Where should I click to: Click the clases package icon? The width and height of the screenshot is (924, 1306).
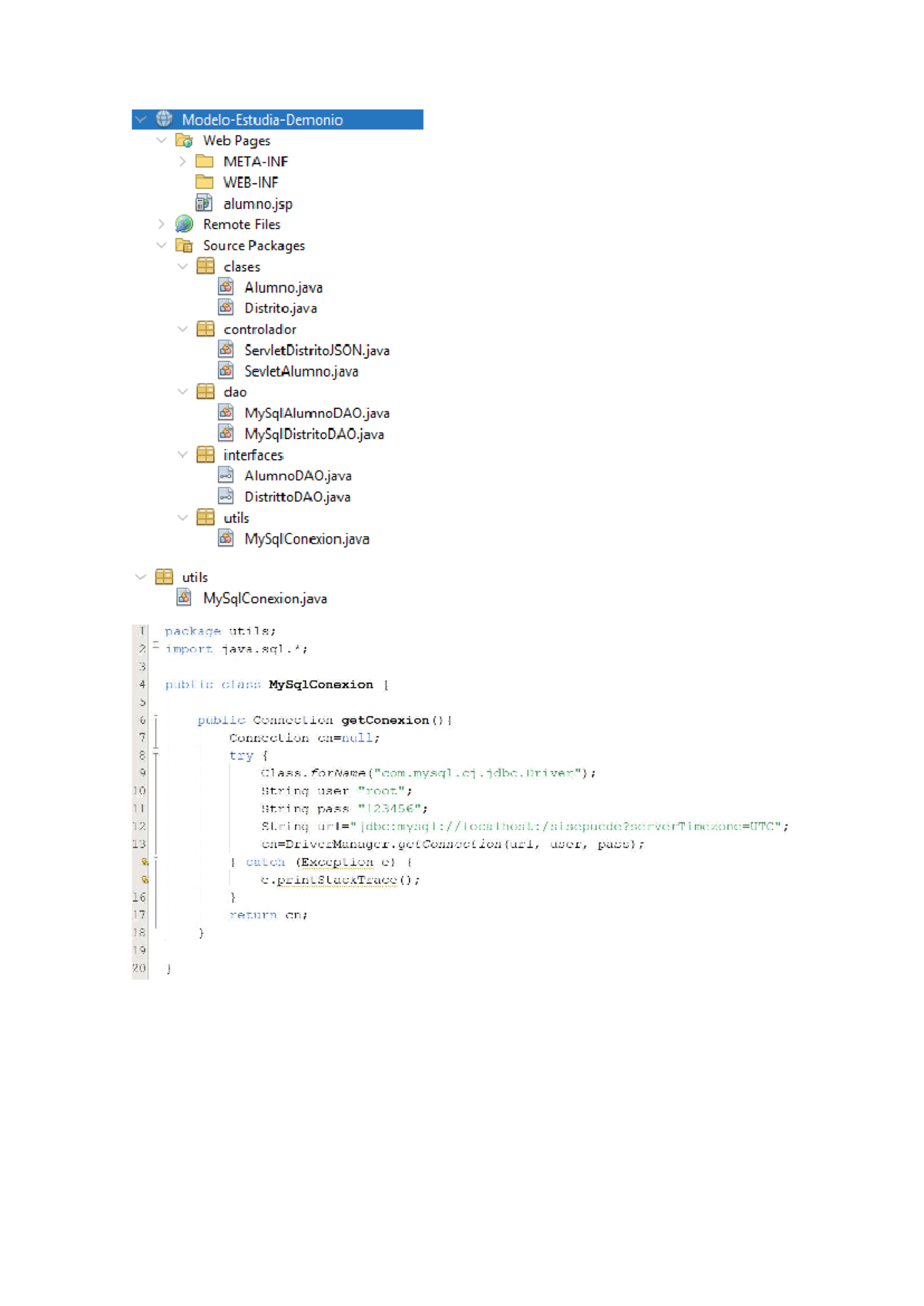coord(206,266)
